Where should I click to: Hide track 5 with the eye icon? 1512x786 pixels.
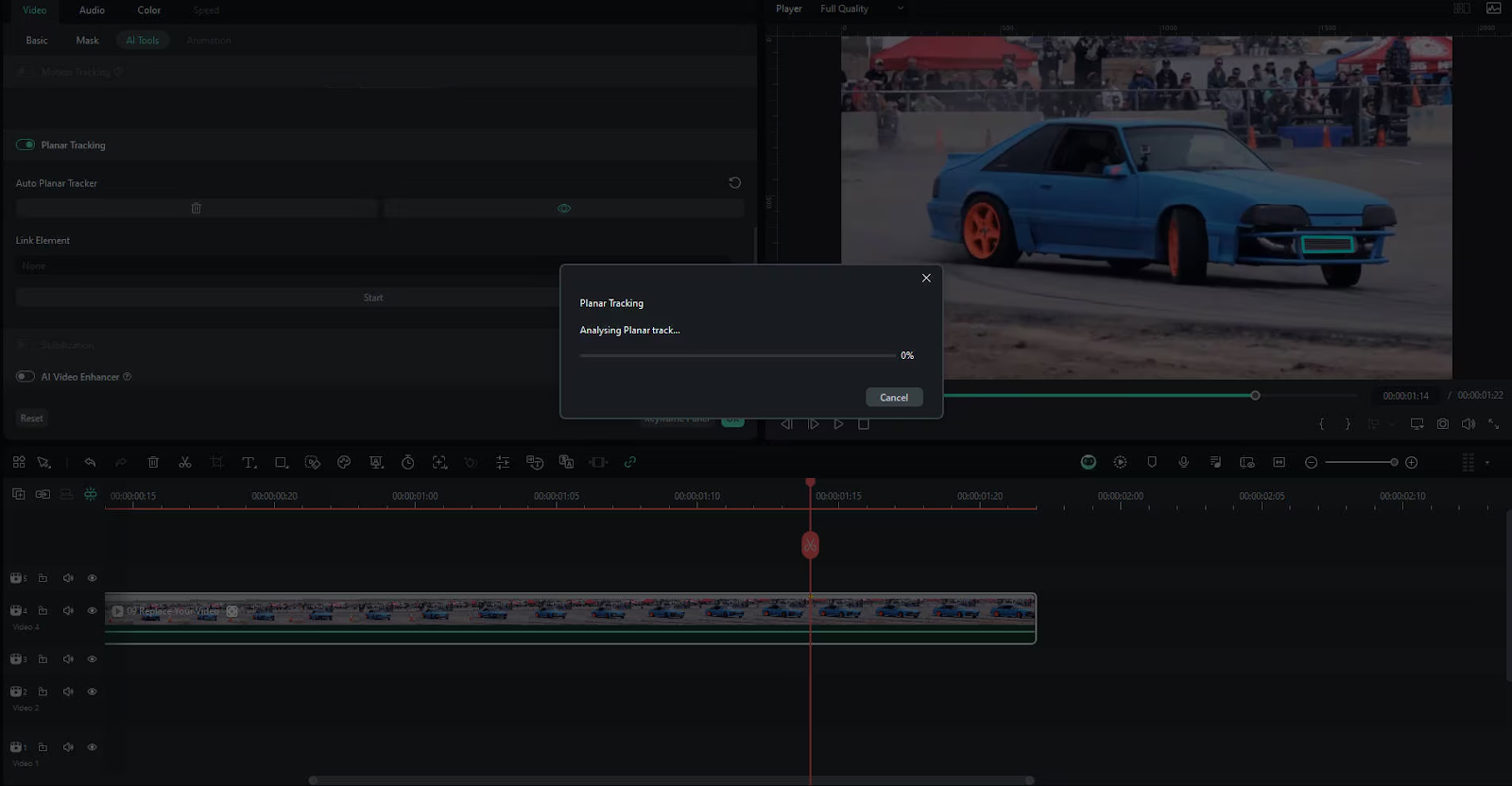click(93, 578)
